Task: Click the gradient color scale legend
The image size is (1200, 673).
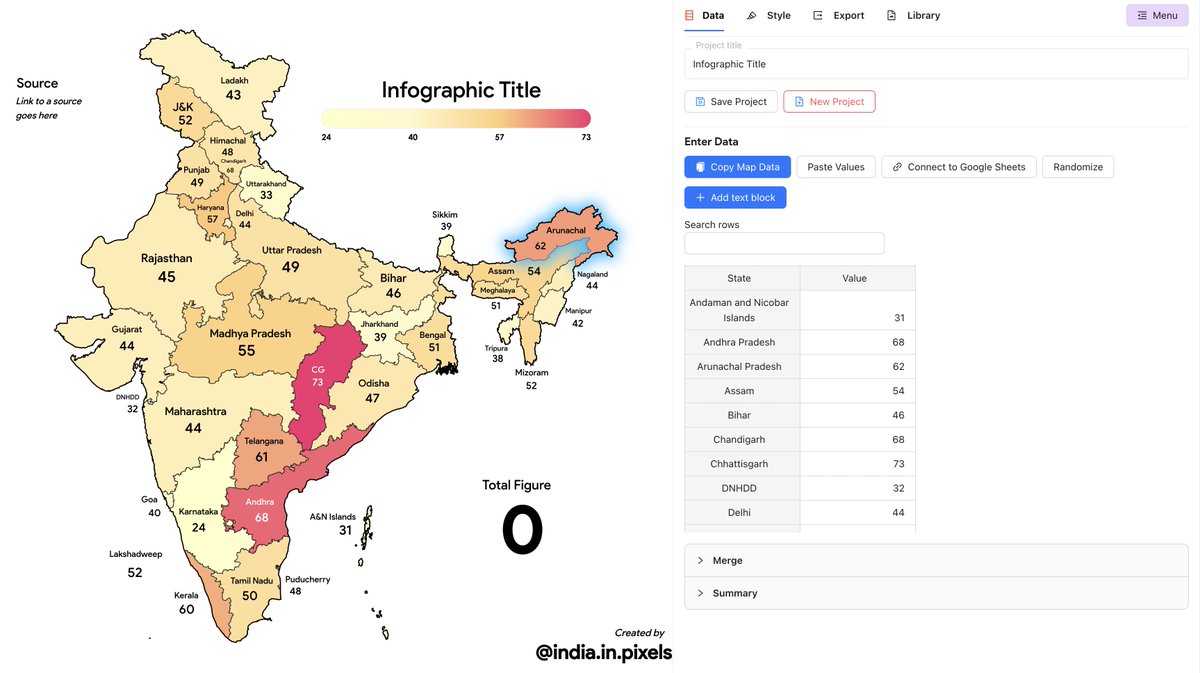Action: (455, 117)
